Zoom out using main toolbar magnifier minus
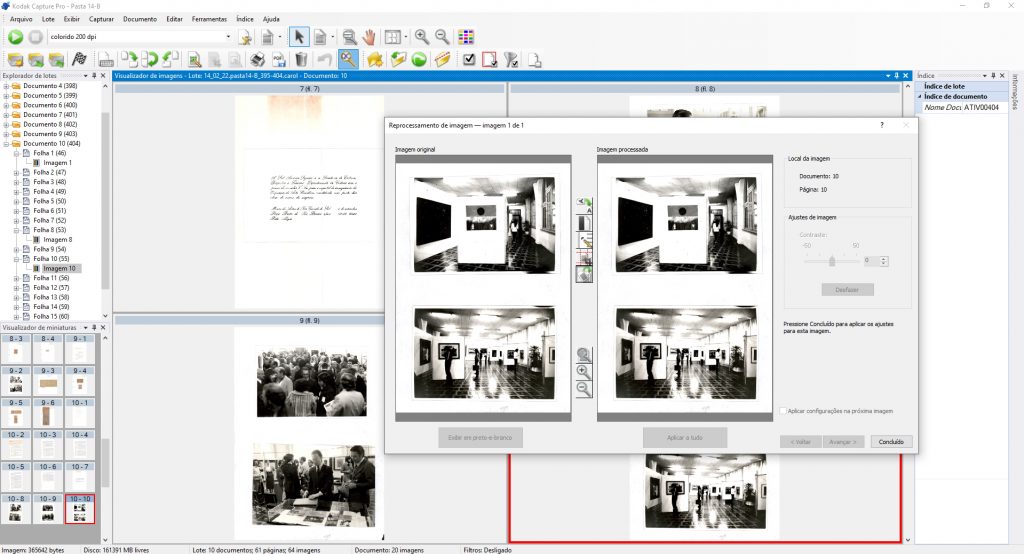Viewport: 1024px width, 554px height. (x=442, y=37)
